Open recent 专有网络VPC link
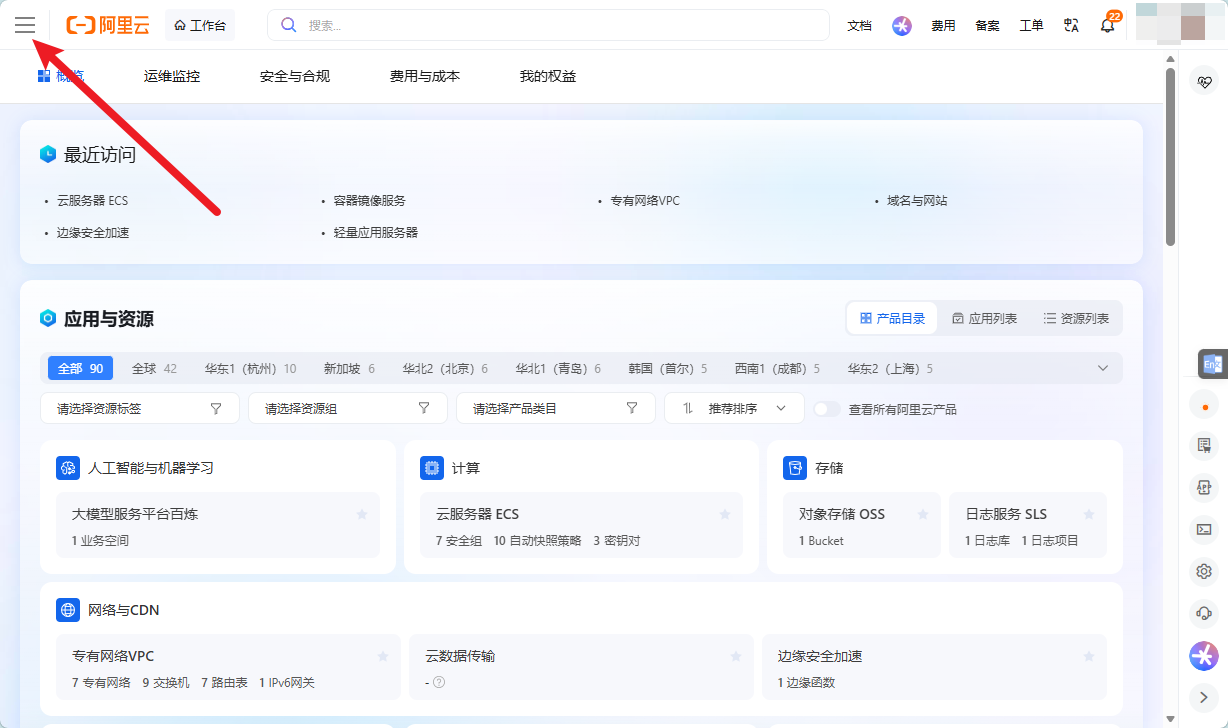Viewport: 1228px width, 728px height. tap(645, 201)
